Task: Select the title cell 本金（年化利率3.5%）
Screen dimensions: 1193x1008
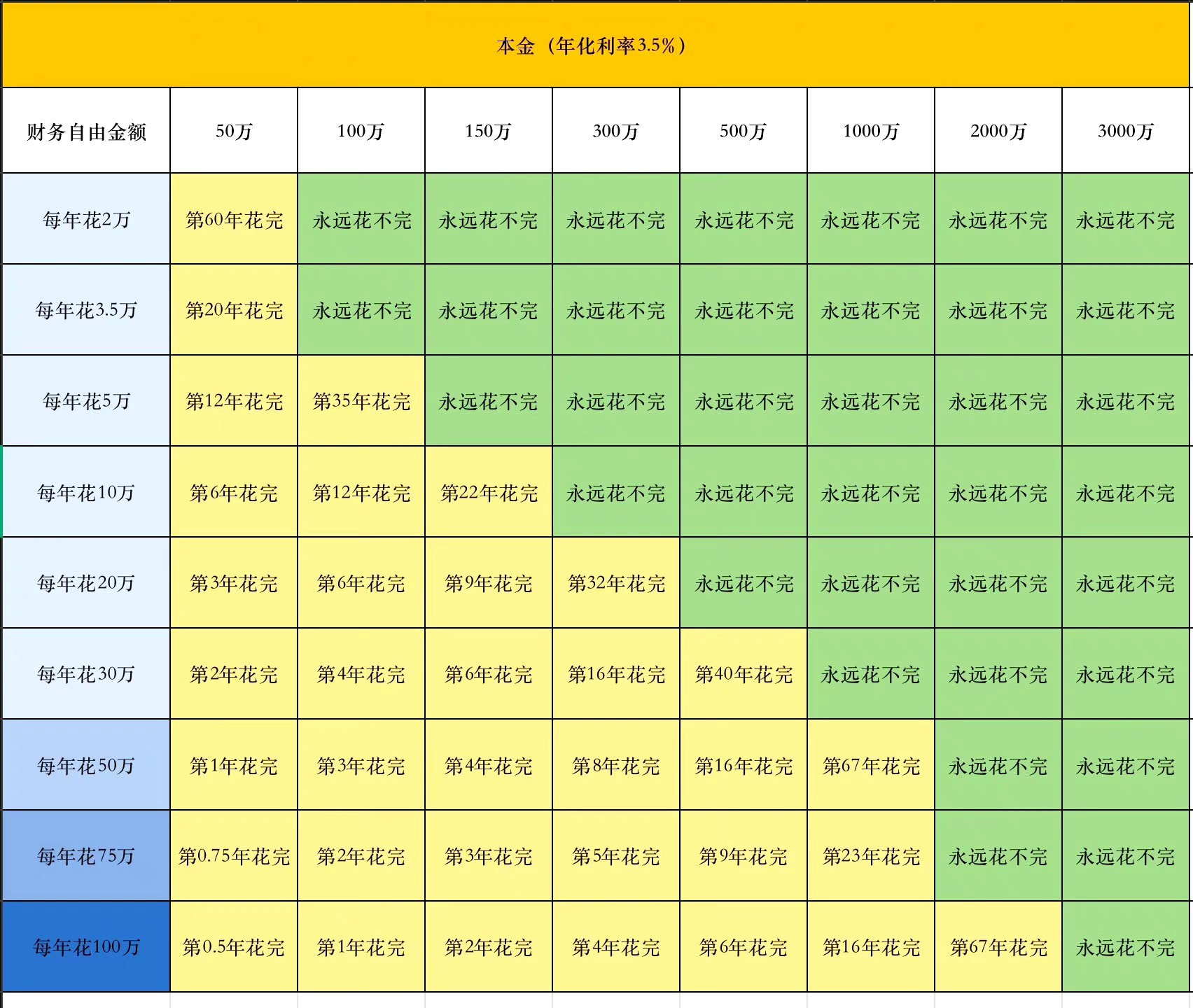Action: [596, 45]
